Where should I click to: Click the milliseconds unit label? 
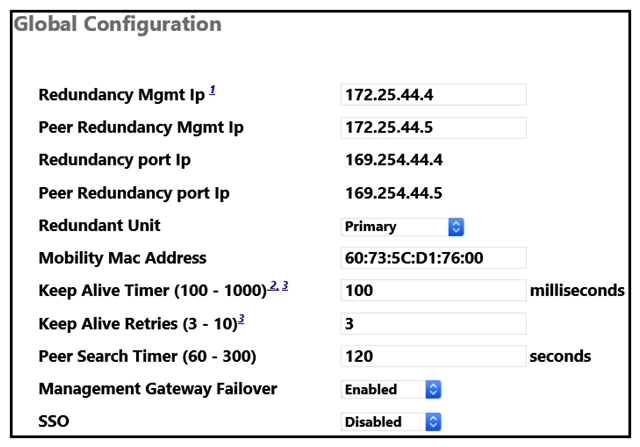[577, 291]
